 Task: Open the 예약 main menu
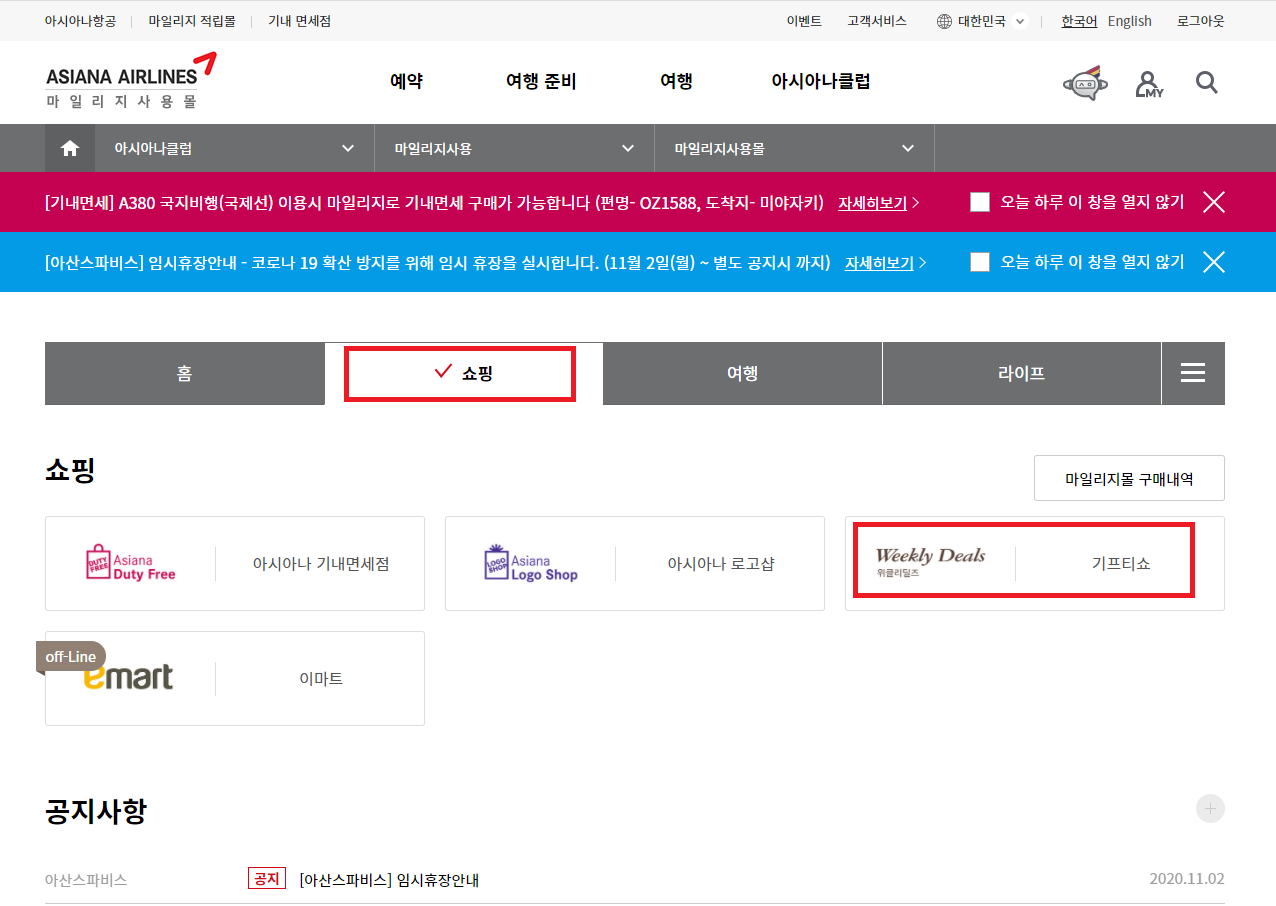(x=406, y=82)
